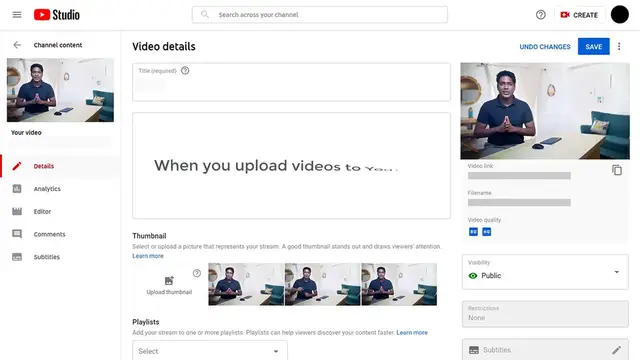Open Channel content label
This screenshot has width=640, height=360.
coord(58,45)
